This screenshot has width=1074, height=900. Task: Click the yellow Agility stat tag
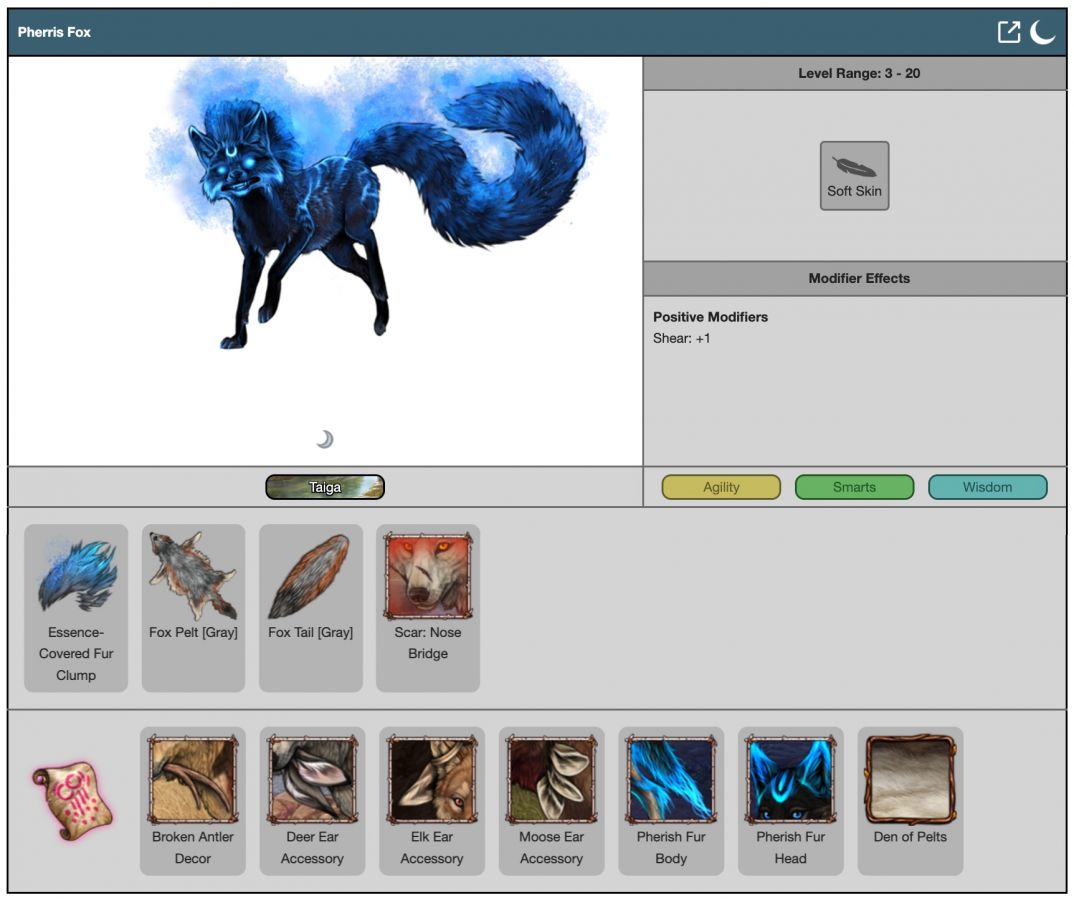pos(721,487)
